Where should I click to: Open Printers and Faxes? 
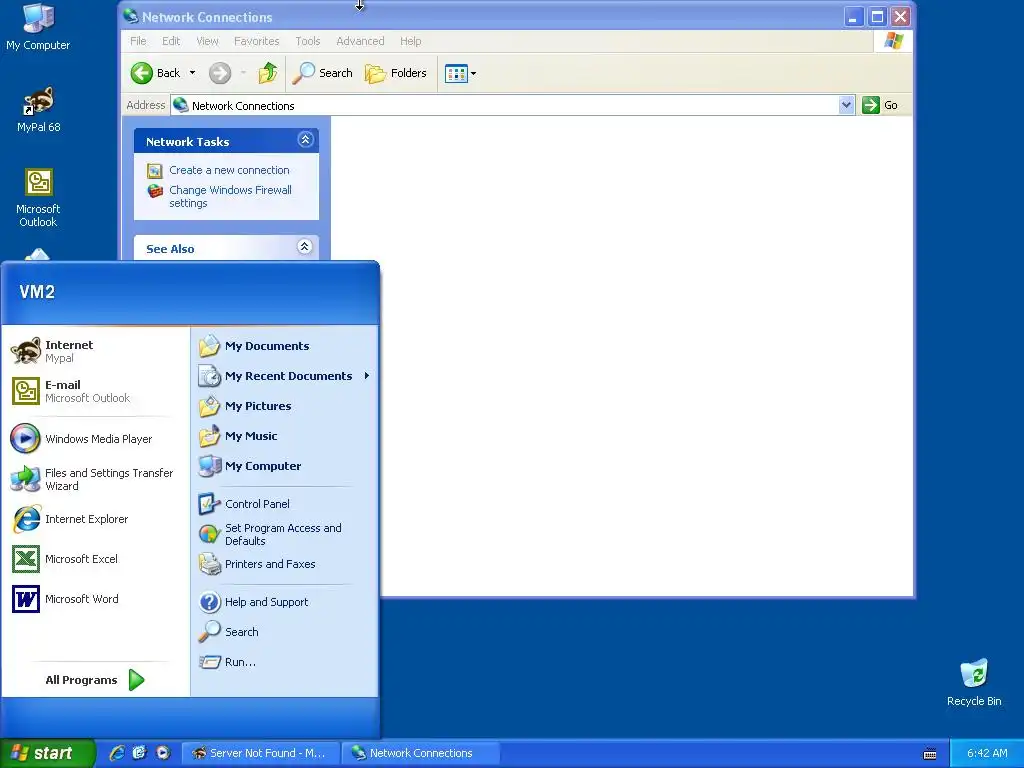(284, 564)
